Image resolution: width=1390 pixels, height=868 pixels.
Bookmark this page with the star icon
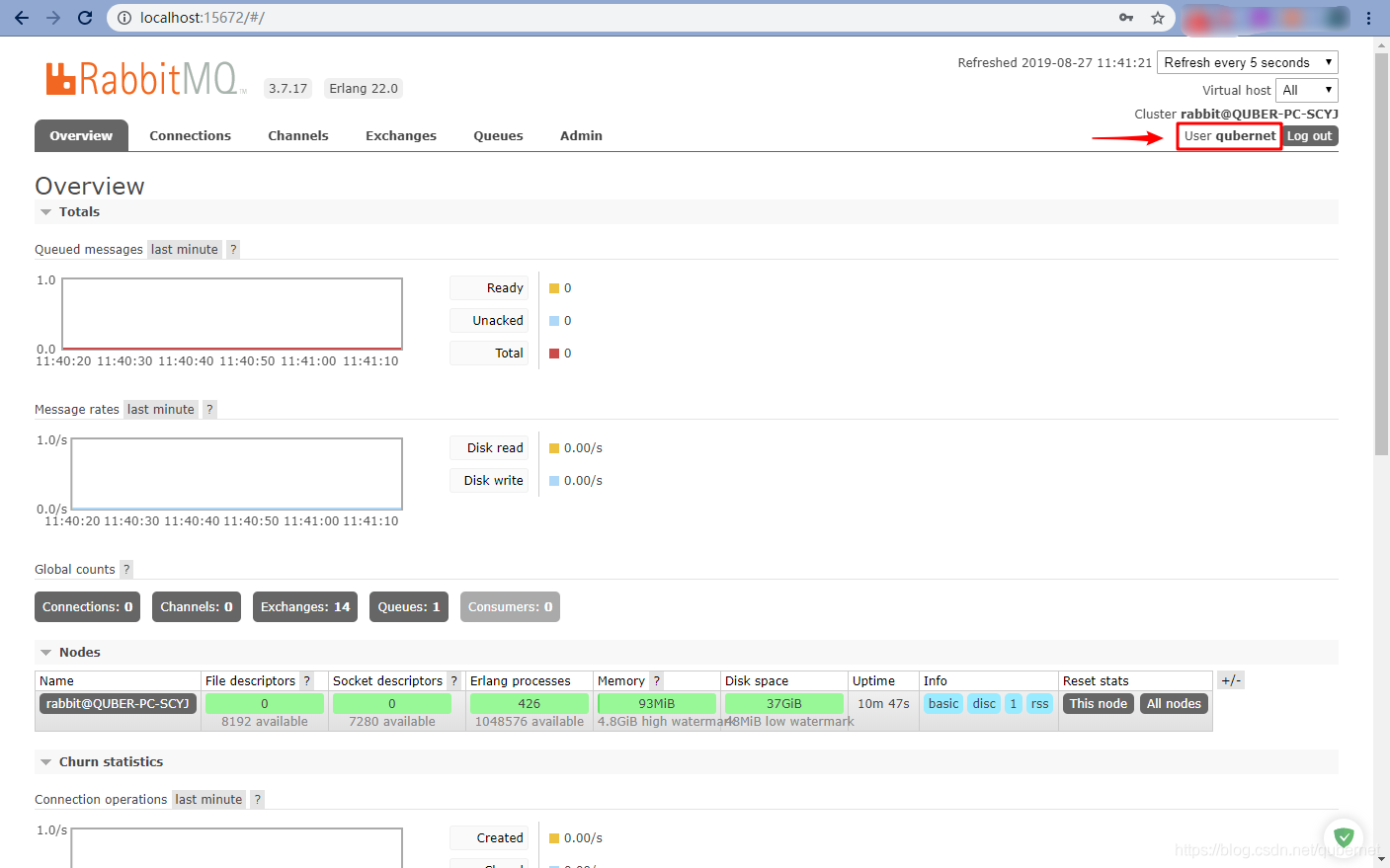tap(1157, 18)
